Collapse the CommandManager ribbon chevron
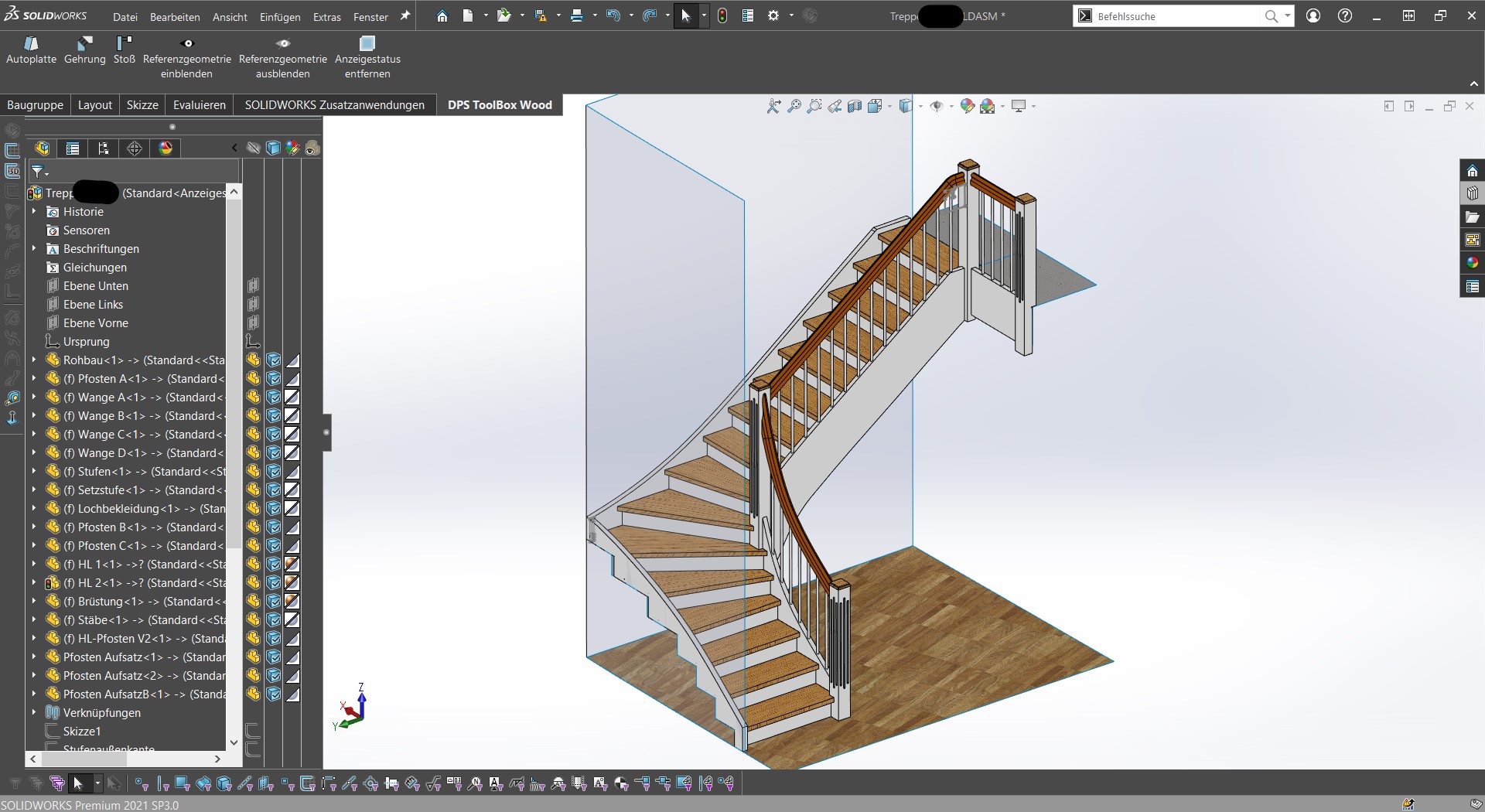This screenshot has width=1485, height=812. point(1473,84)
